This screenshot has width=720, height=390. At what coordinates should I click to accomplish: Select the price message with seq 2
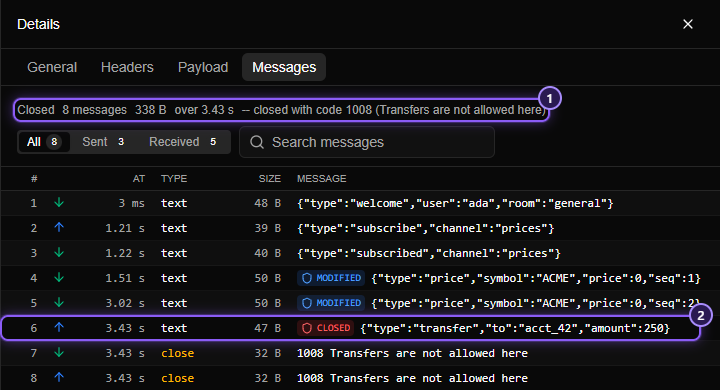click(x=536, y=303)
